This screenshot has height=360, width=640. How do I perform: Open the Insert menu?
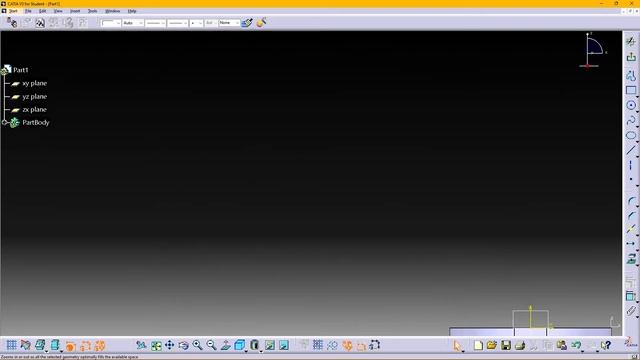tap(75, 11)
